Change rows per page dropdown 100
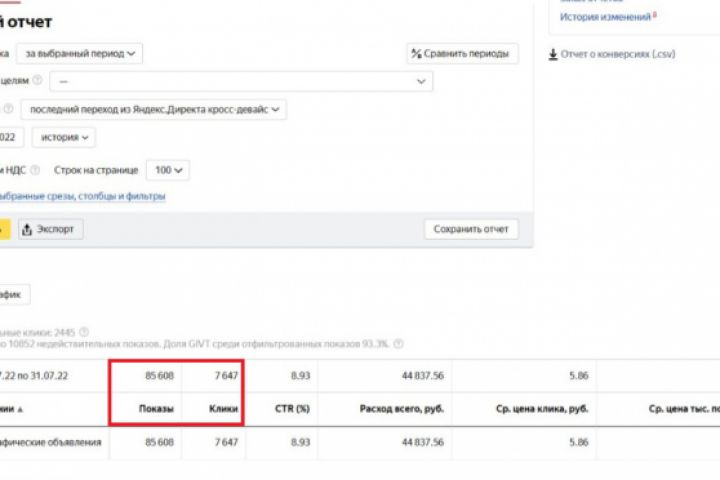 [x=168, y=170]
